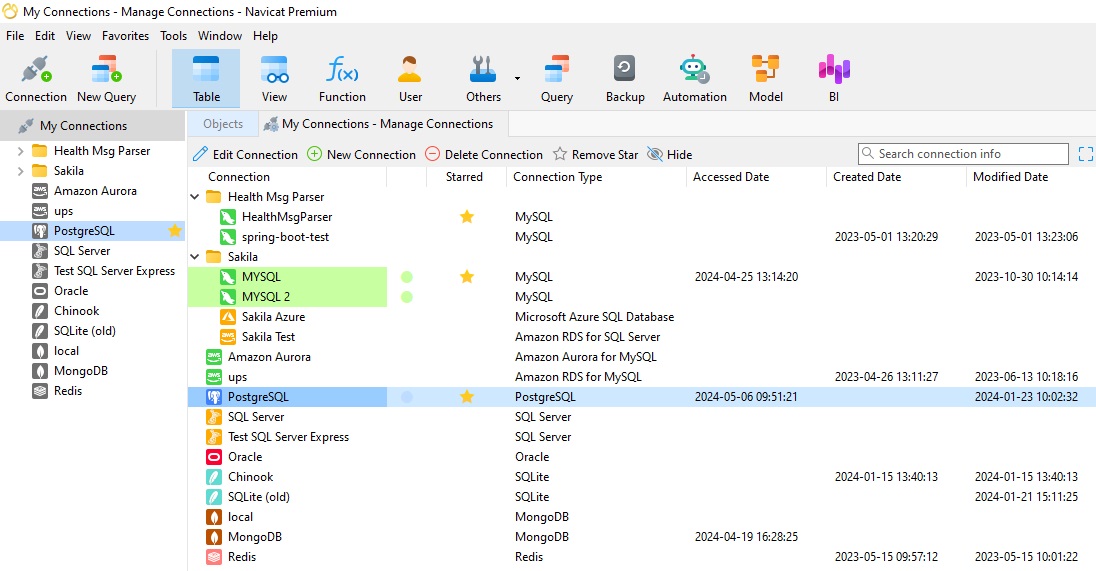
Task: Click the local MongoDB icon in list
Action: coord(213,517)
